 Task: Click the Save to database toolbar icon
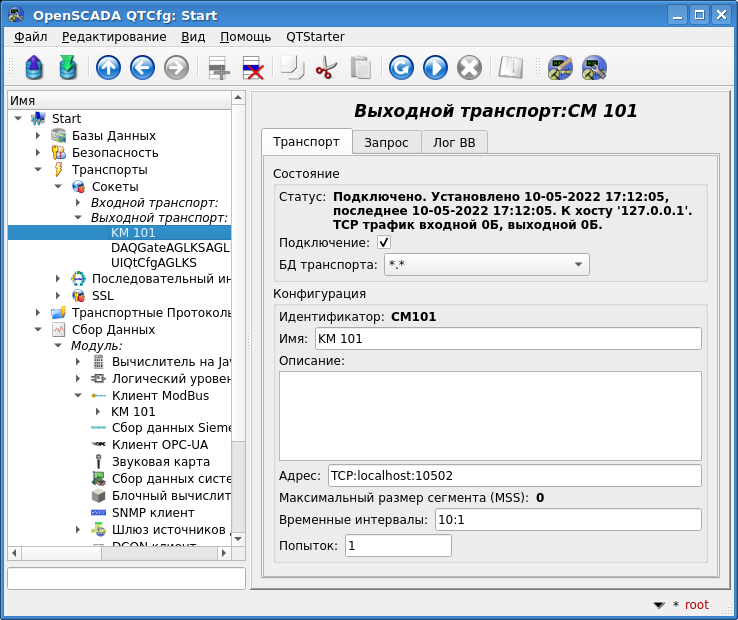(68, 67)
